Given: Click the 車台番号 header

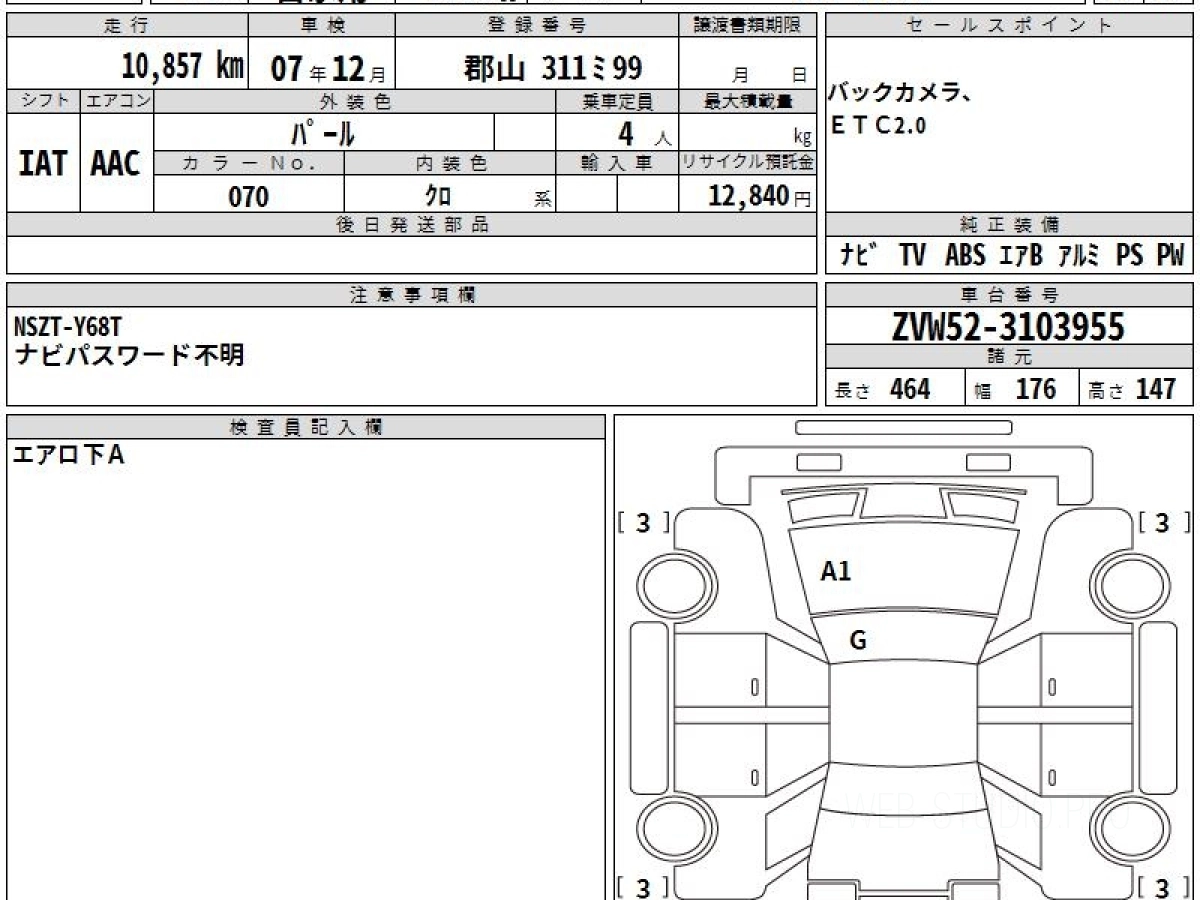Looking at the screenshot, I should pyautogui.click(x=1010, y=295).
